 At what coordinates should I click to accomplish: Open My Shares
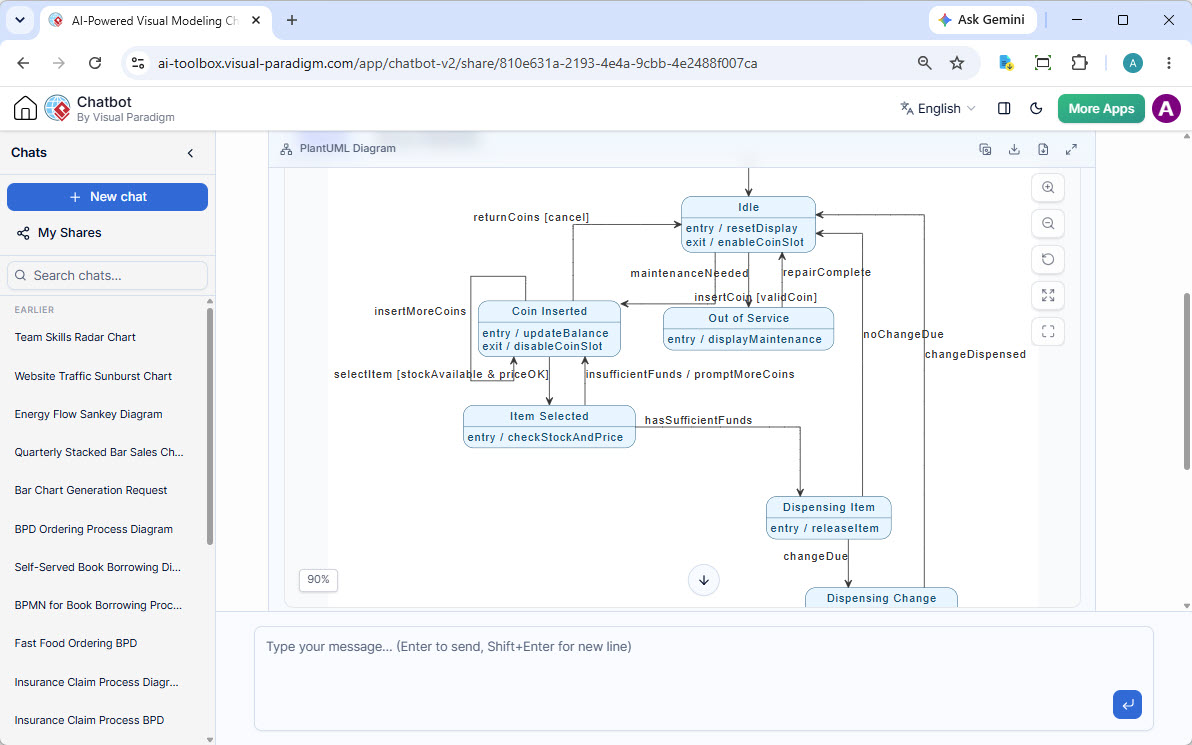pos(59,233)
